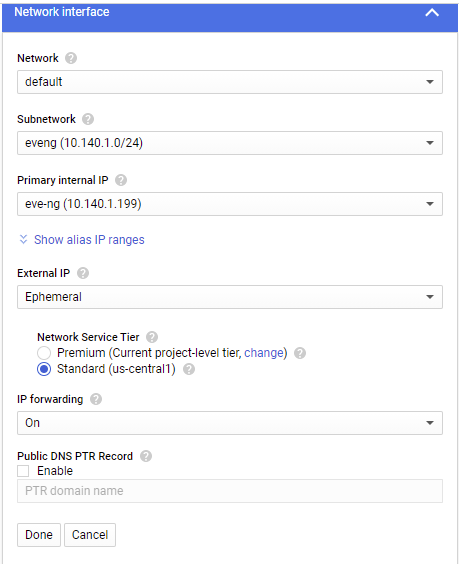This screenshot has width=459, height=564.
Task: Open help icon next to Standard tier option
Action: click(189, 369)
